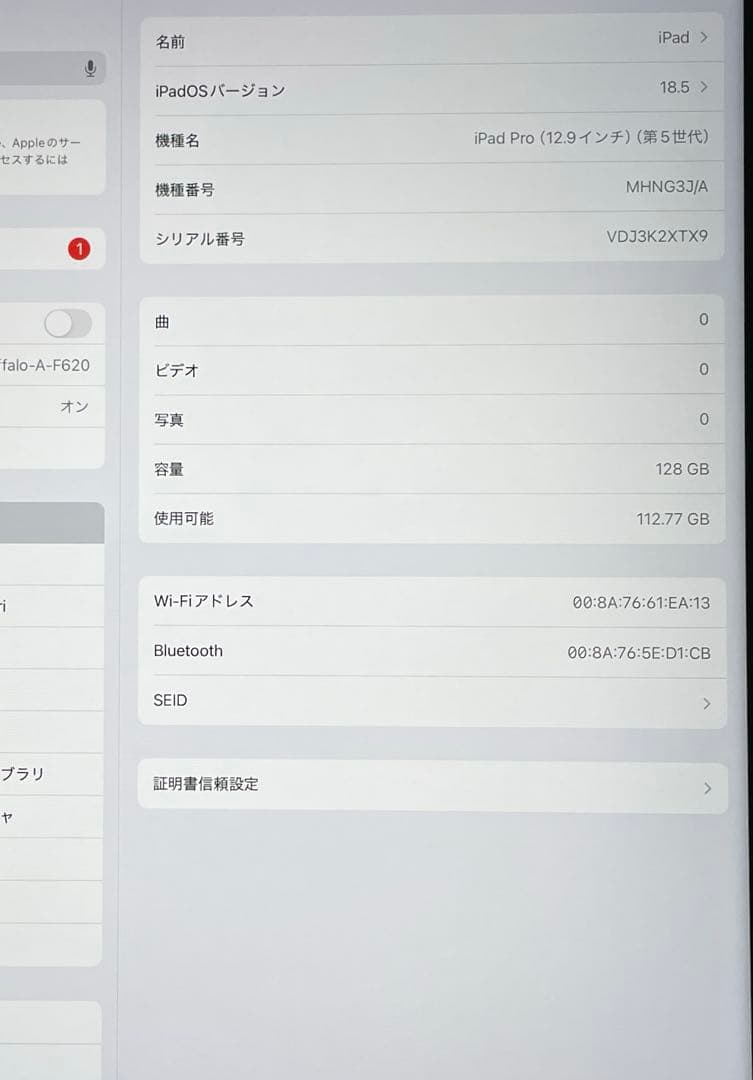Tap the Bluetooth label in the address list
Image resolution: width=753 pixels, height=1080 pixels.
[188, 651]
